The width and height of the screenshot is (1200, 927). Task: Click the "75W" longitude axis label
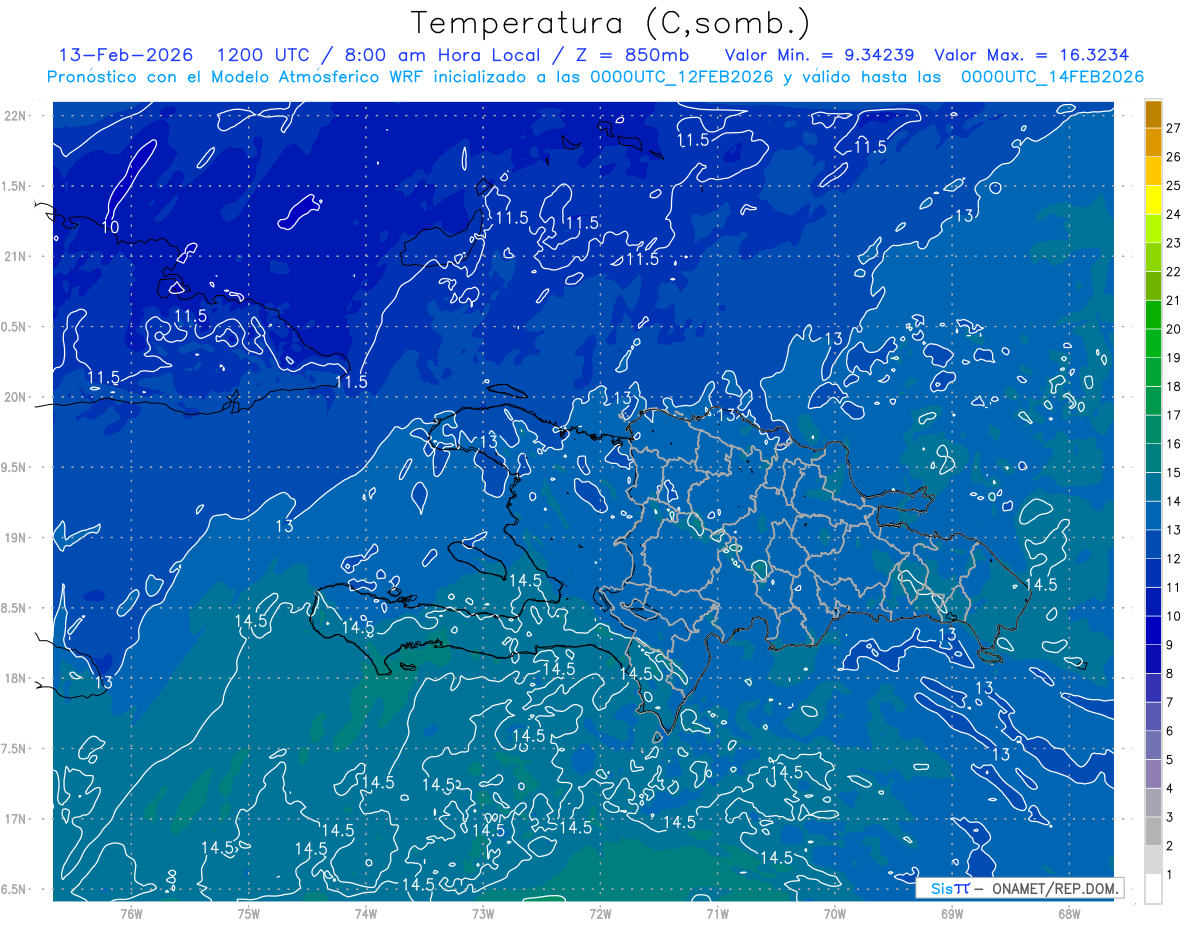(248, 913)
